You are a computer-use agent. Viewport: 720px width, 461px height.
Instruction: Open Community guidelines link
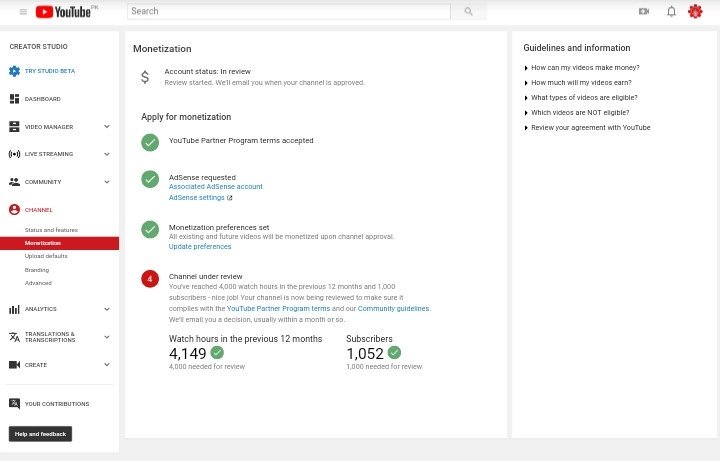pos(394,309)
